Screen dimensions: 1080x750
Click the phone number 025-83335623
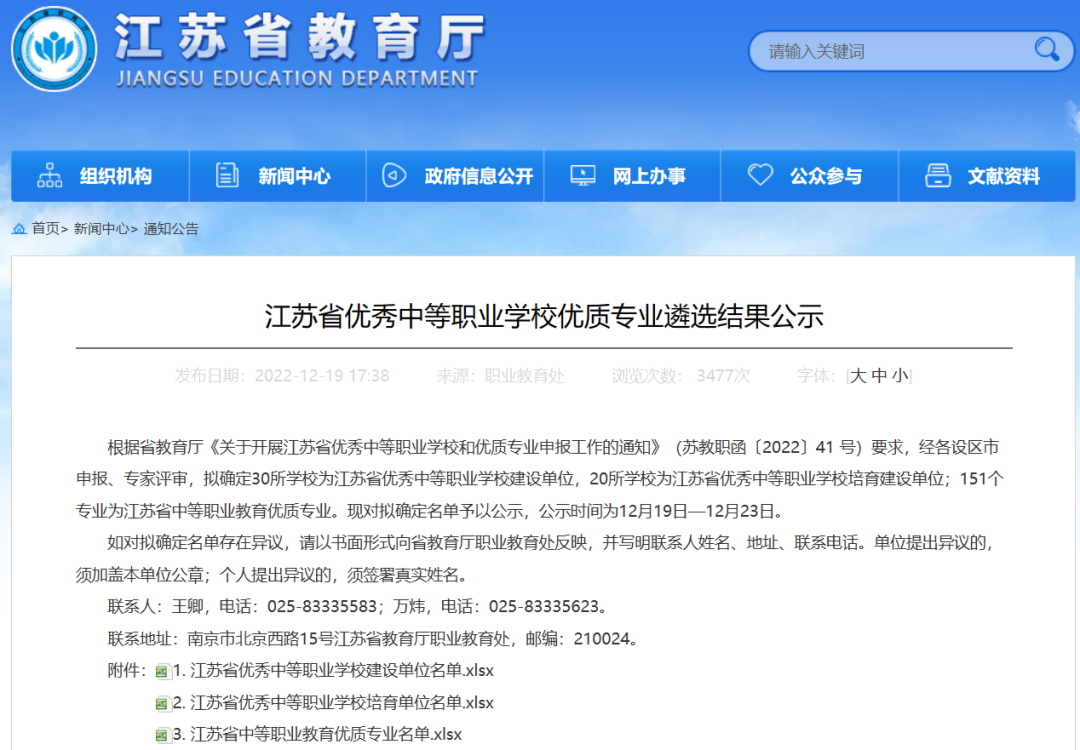click(x=543, y=607)
